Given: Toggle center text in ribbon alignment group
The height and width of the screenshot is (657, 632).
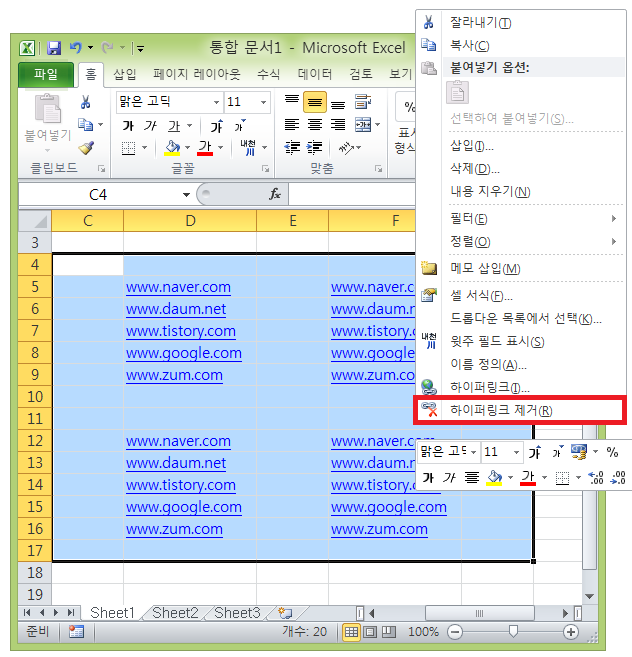Looking at the screenshot, I should click(315, 124).
